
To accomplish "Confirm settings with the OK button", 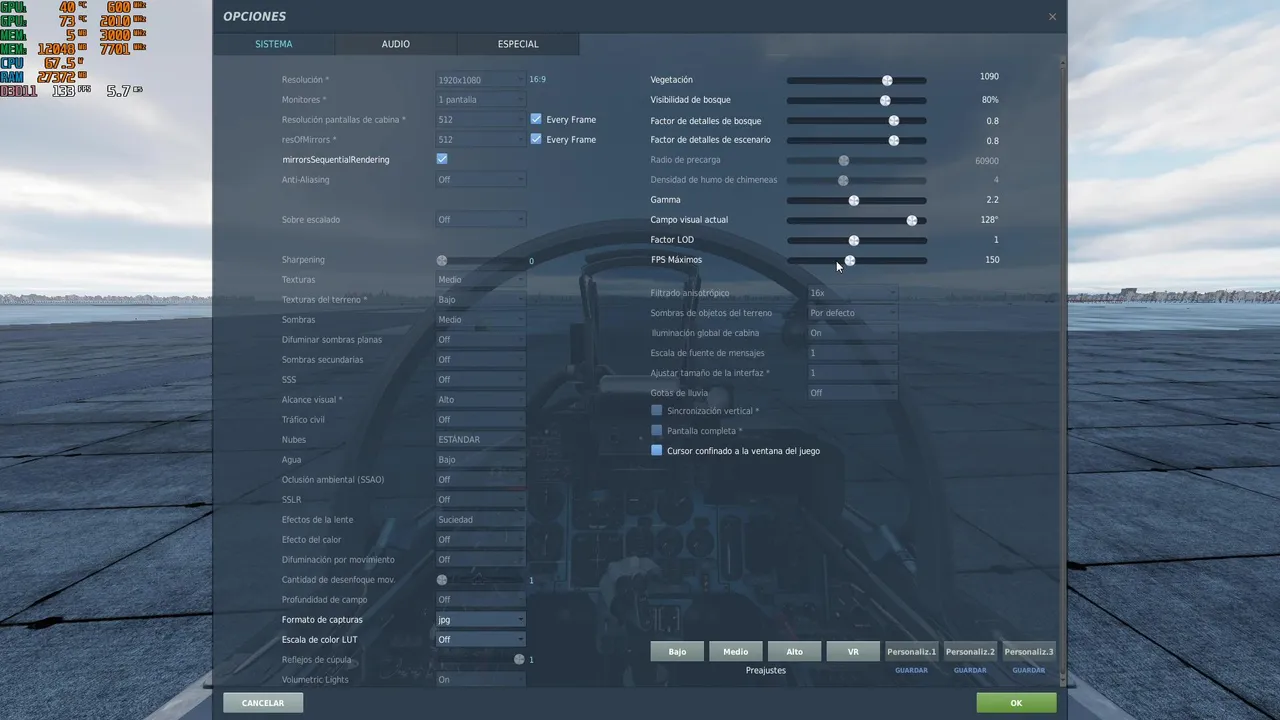I will (1016, 703).
